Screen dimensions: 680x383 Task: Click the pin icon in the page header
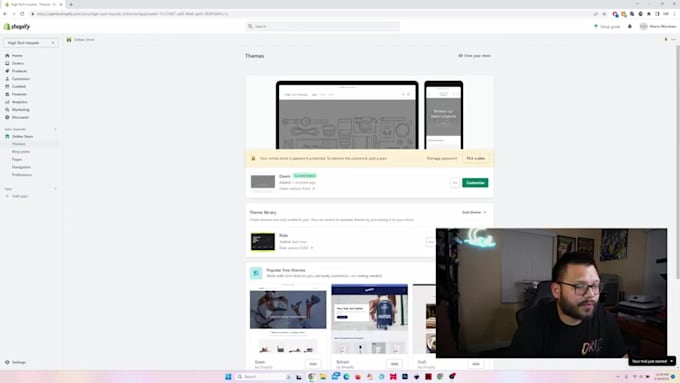[x=666, y=39]
